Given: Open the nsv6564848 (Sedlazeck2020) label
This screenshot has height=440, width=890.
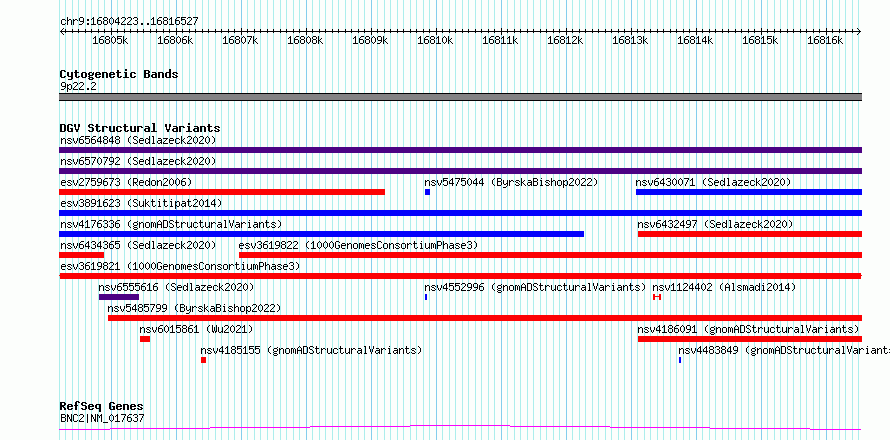Looking at the screenshot, I should coord(138,140).
